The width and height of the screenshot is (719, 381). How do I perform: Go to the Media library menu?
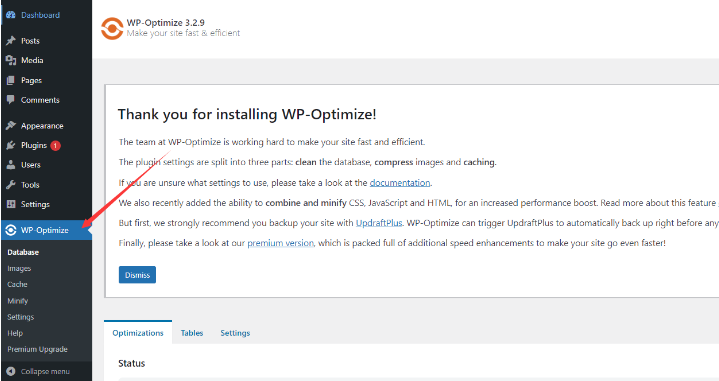32,60
